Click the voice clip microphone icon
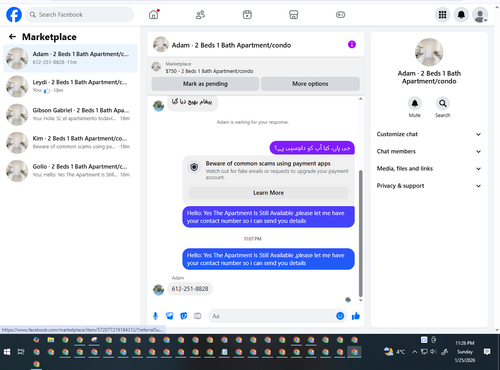Image resolution: width=500 pixels, height=370 pixels. (x=155, y=316)
